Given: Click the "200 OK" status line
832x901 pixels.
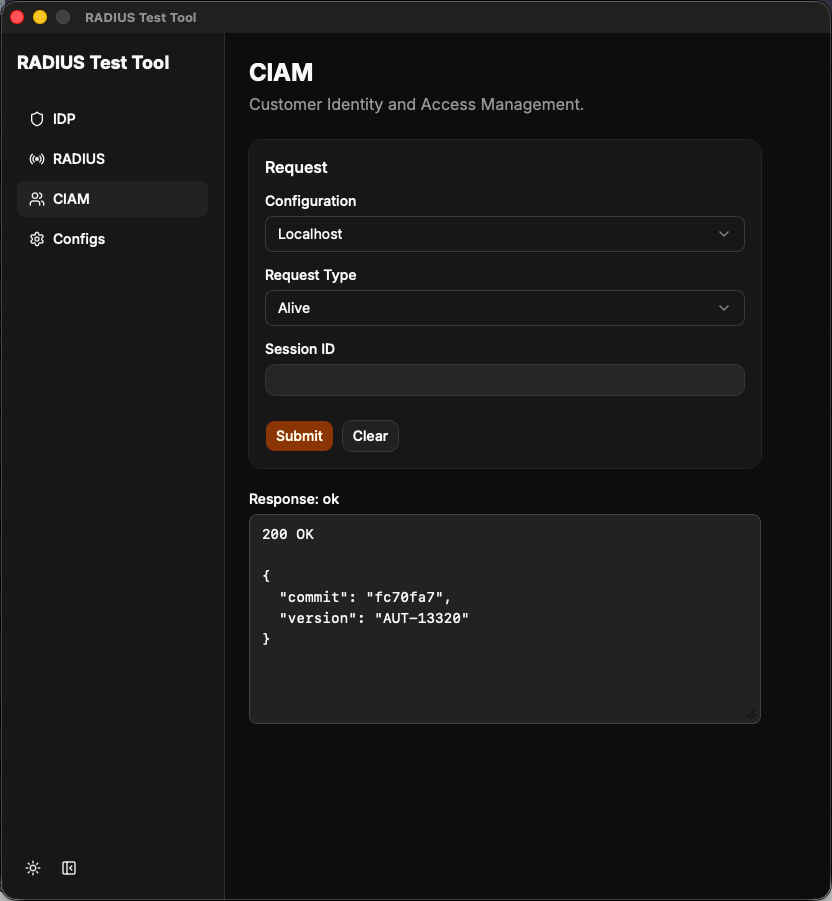Looking at the screenshot, I should pyautogui.click(x=288, y=534).
